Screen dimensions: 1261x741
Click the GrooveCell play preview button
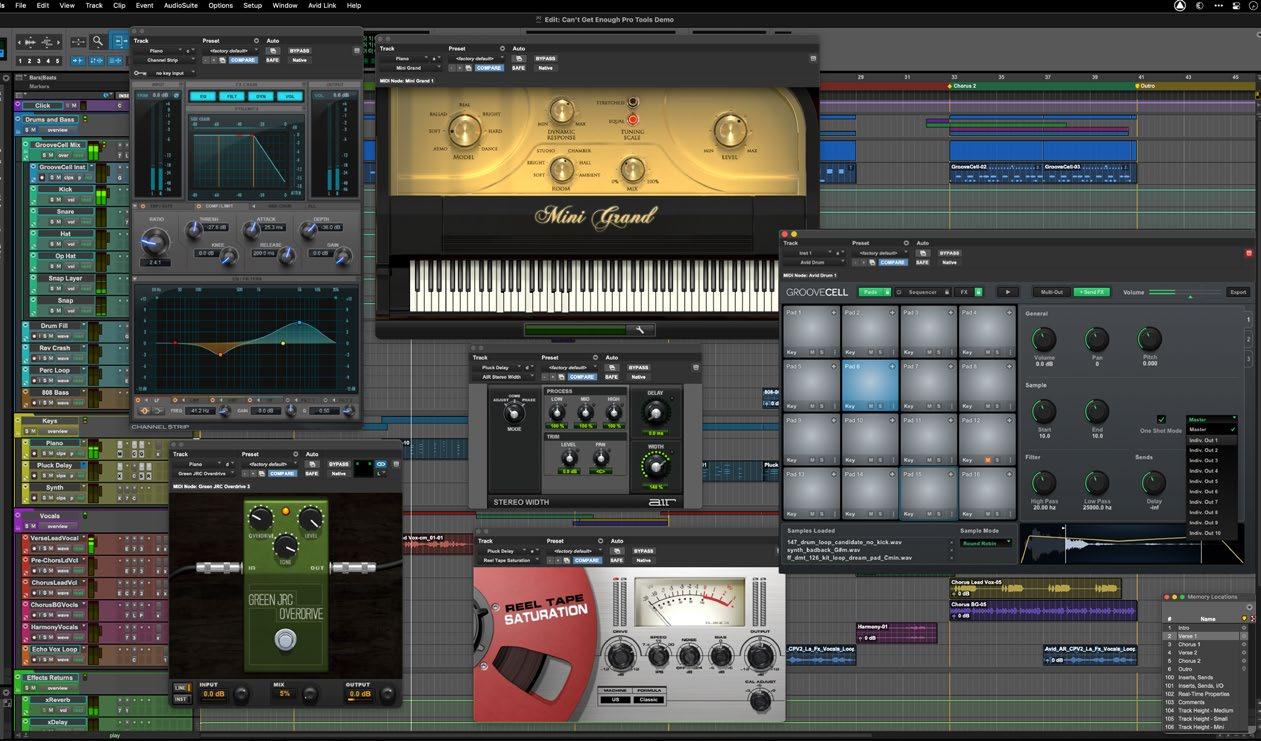[1007, 292]
